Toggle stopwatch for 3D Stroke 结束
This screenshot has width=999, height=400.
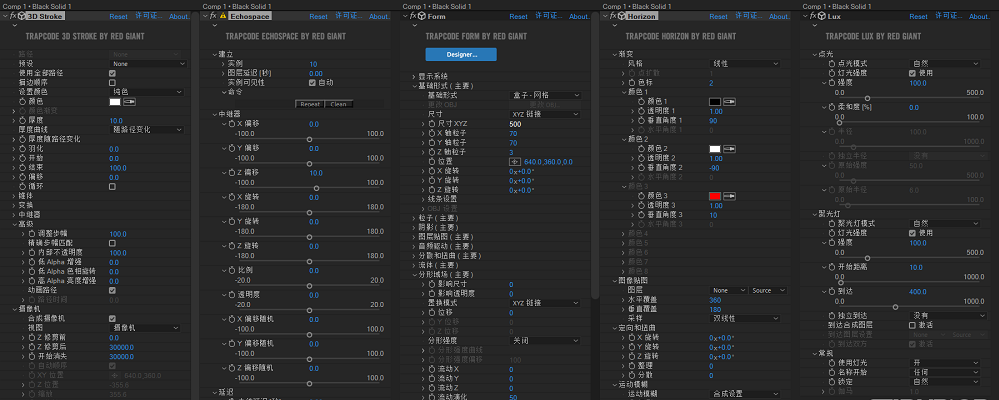pos(22,168)
